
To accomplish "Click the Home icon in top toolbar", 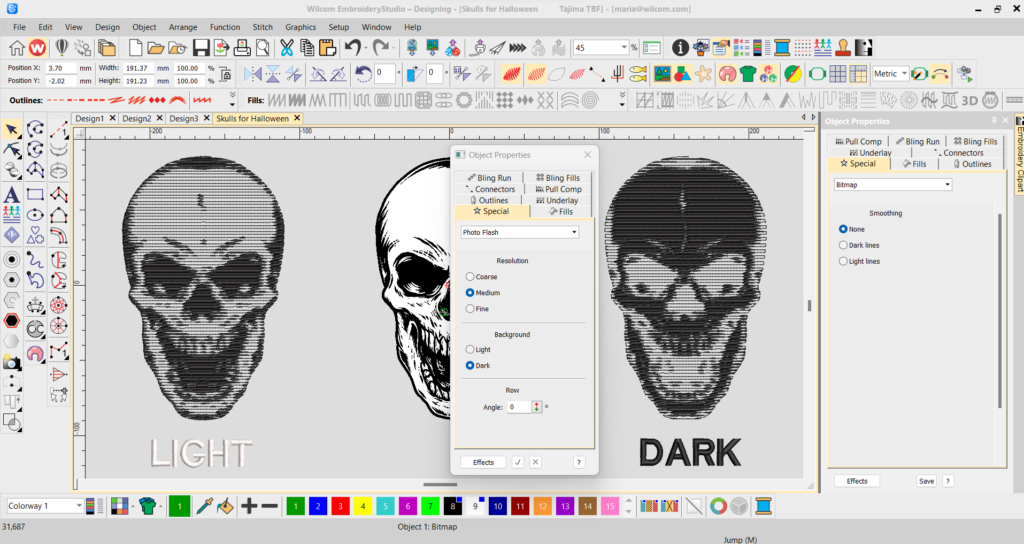I will pos(16,47).
